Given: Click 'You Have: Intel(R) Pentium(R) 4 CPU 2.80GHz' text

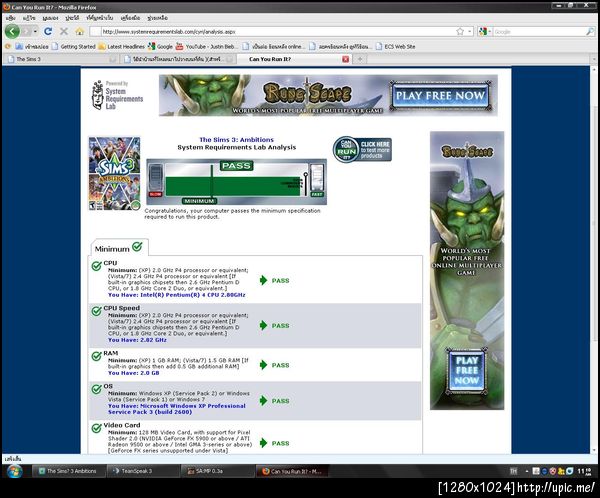Looking at the screenshot, I should pos(176,295).
